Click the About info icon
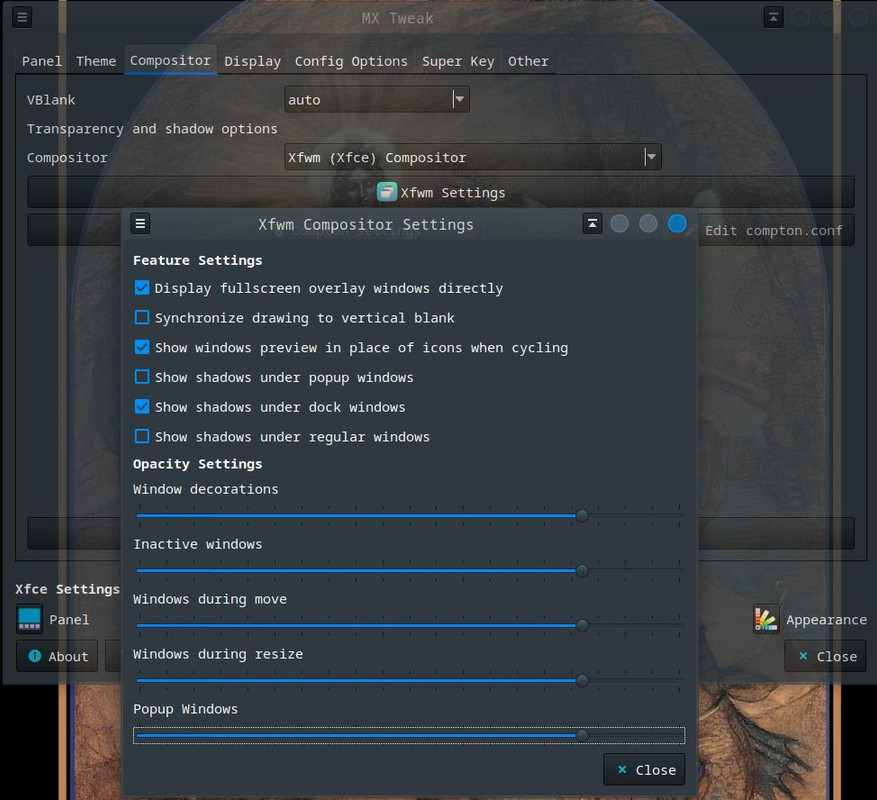 35,656
